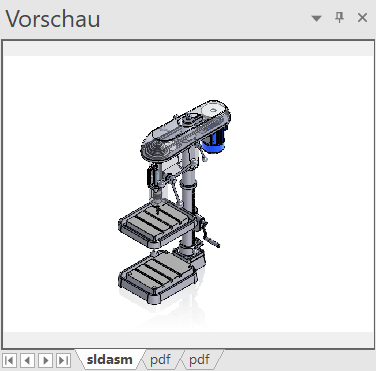Go to the previous preview tab
The width and height of the screenshot is (376, 371).
point(27,360)
